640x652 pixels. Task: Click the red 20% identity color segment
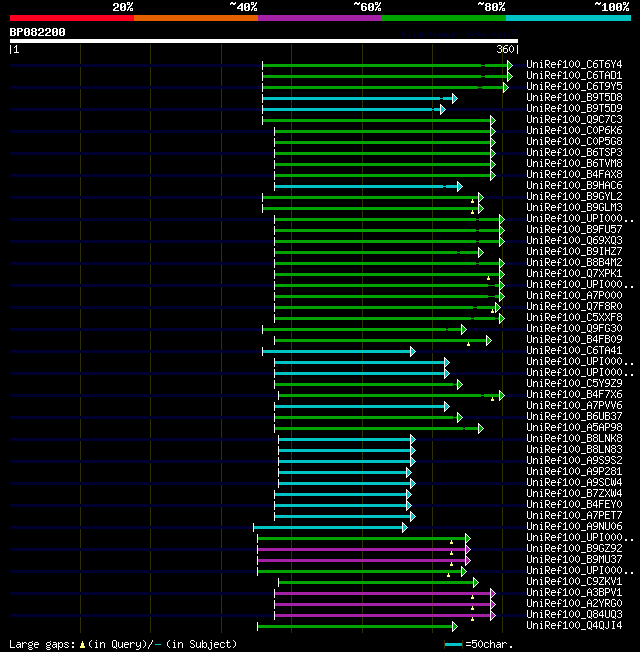pyautogui.click(x=72, y=18)
